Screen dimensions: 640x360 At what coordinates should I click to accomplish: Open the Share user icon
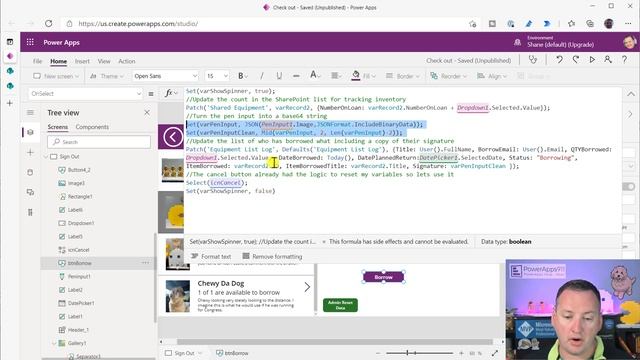coord(608,60)
